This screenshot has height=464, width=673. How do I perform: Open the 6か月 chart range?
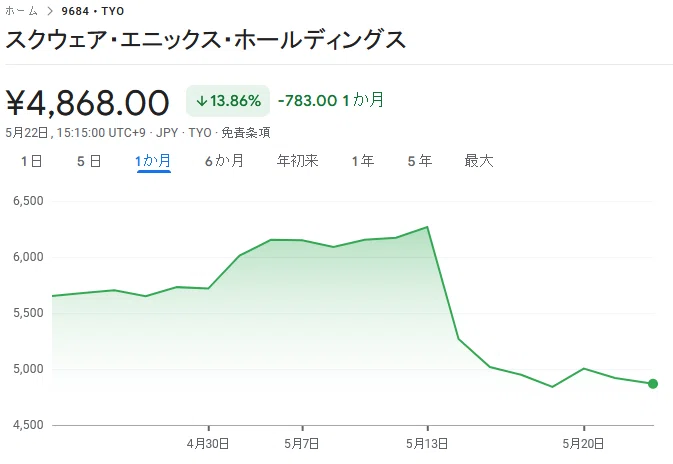click(x=224, y=161)
